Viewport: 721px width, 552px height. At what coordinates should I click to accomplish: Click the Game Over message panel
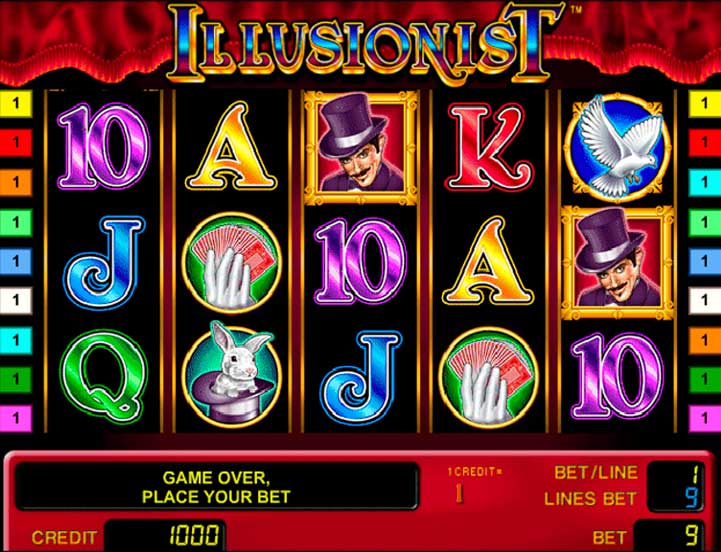[x=216, y=487]
